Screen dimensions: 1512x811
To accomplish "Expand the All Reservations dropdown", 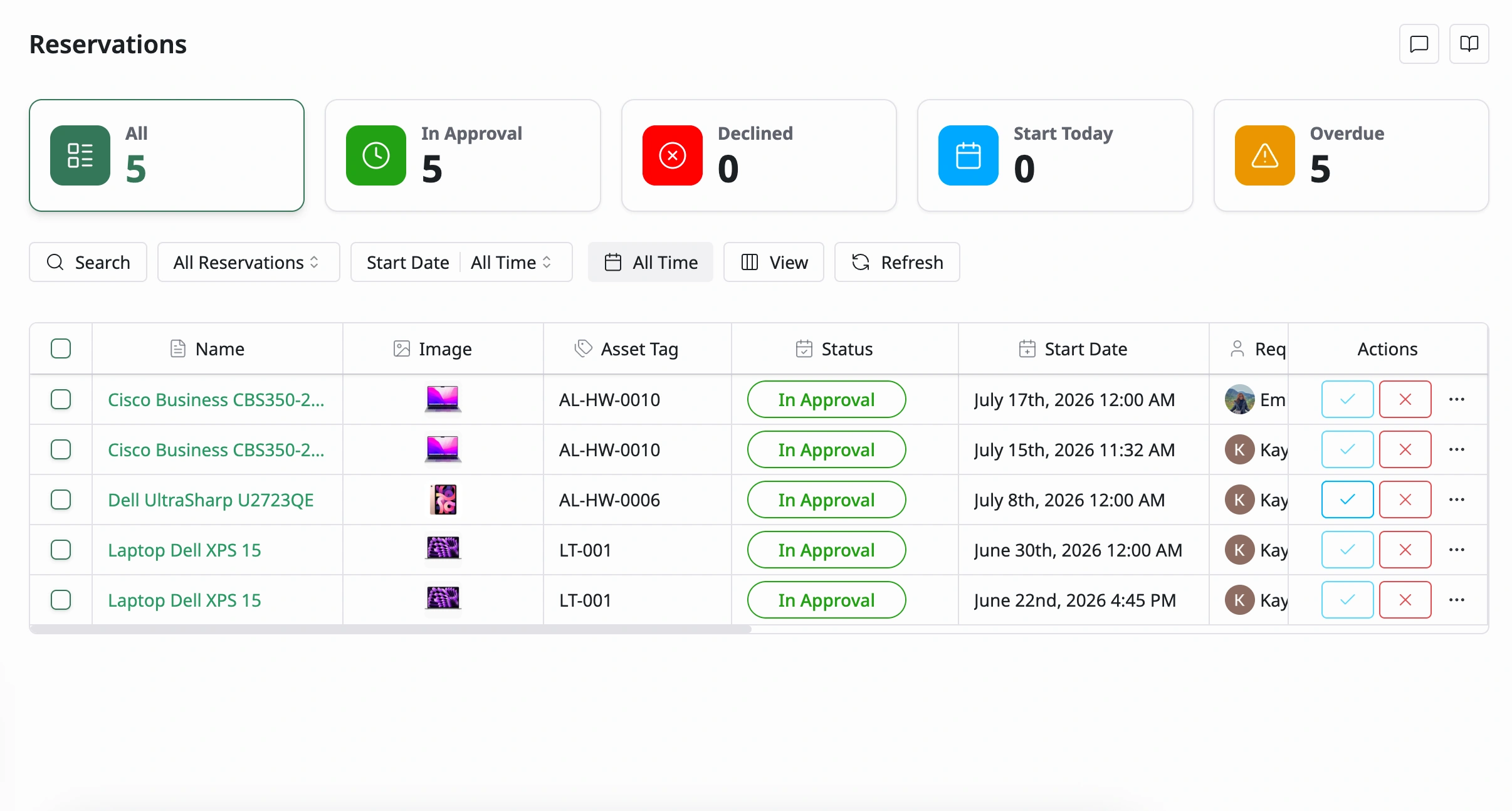I will pyautogui.click(x=248, y=262).
